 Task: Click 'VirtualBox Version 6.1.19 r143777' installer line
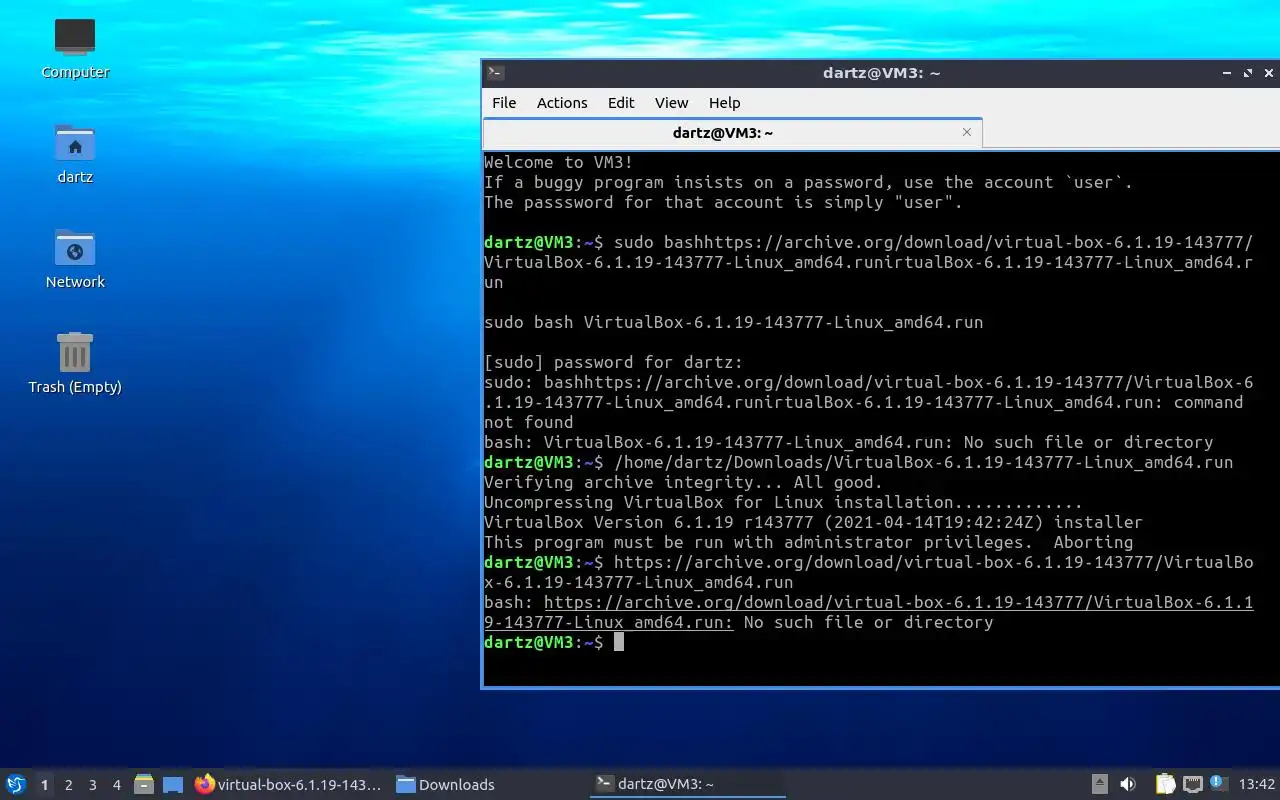click(813, 522)
